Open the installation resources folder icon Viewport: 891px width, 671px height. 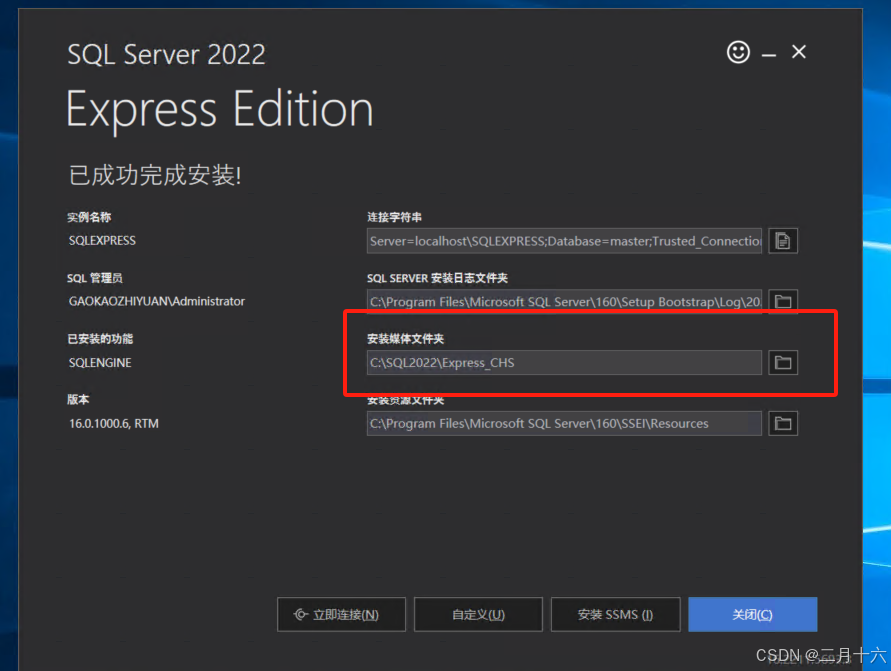[783, 423]
